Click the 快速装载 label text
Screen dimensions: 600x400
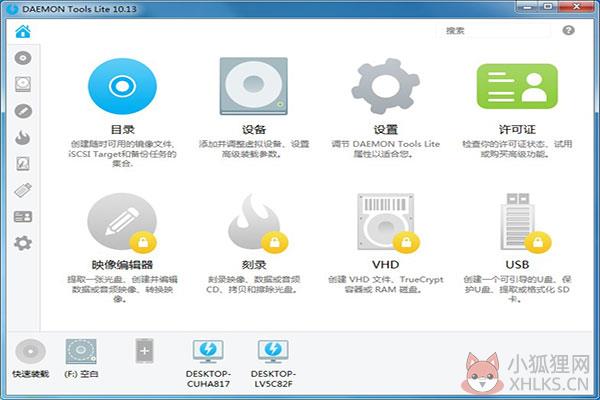[31, 374]
